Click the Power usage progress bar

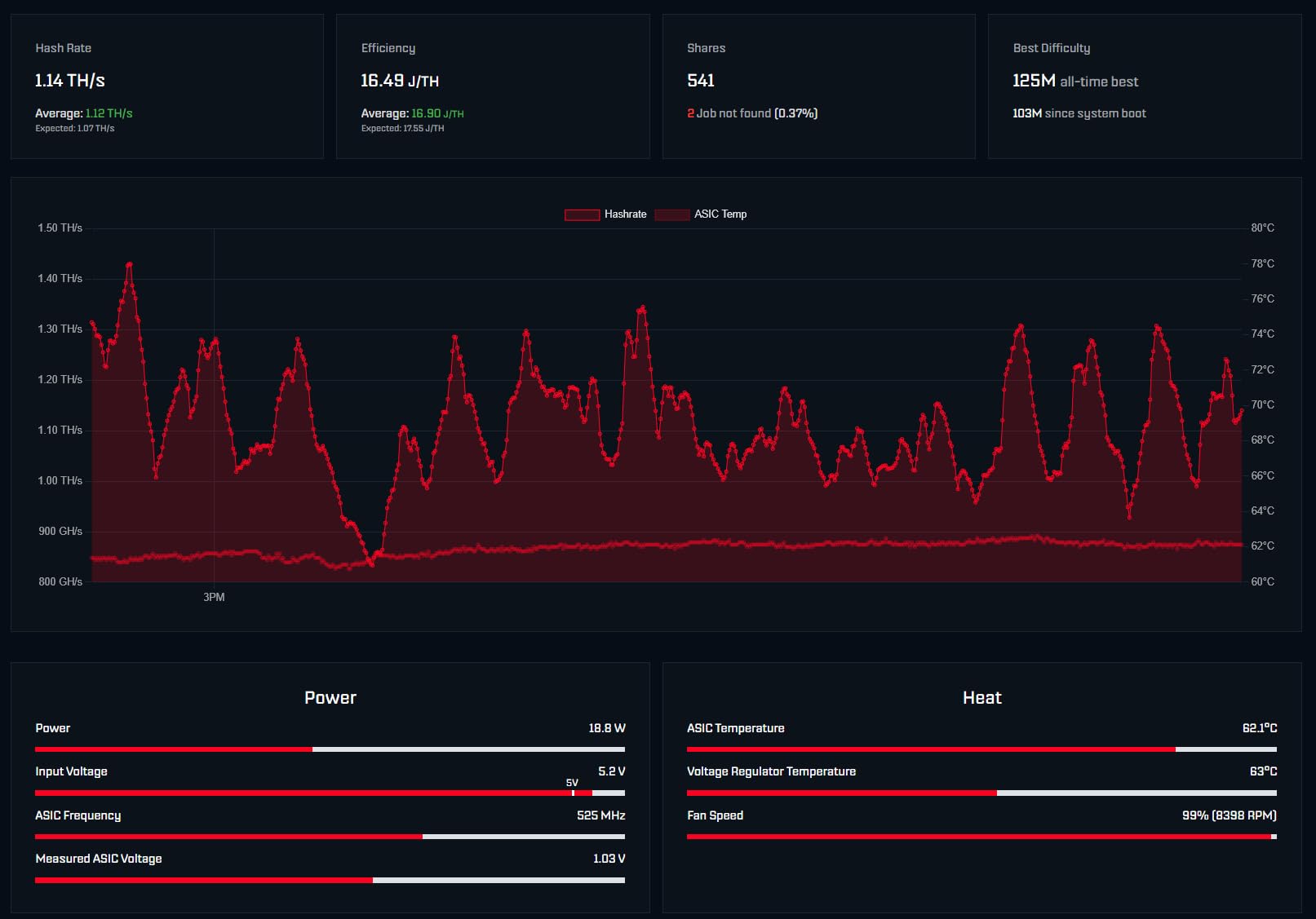(x=330, y=749)
